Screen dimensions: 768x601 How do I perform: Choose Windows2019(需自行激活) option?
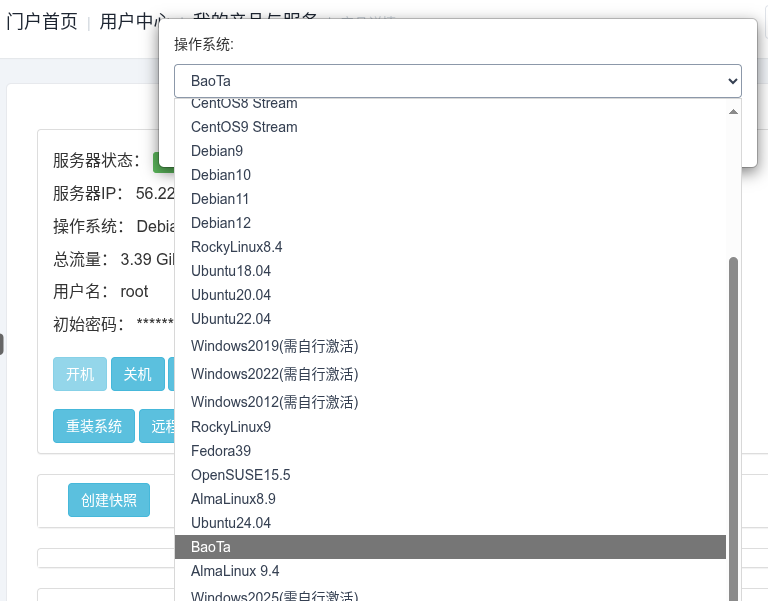pyautogui.click(x=450, y=346)
